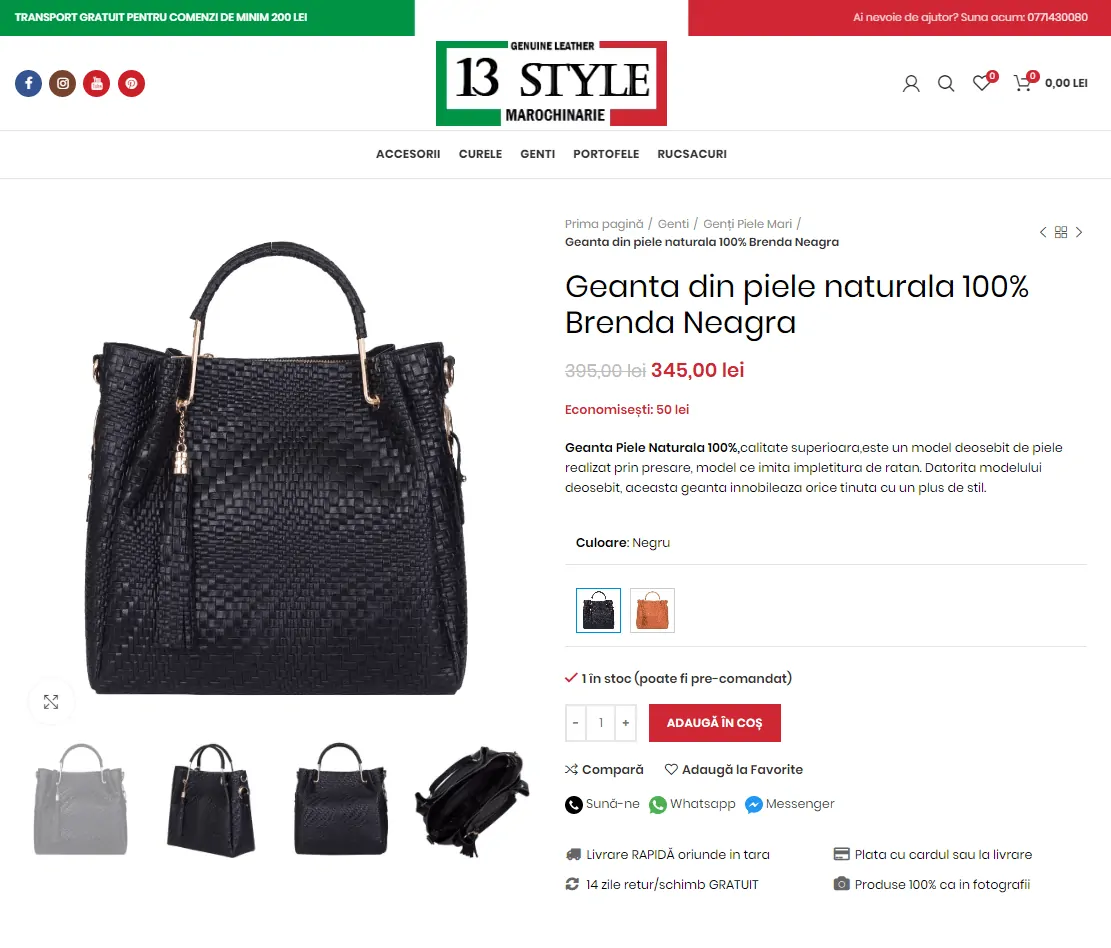The width and height of the screenshot is (1111, 948).
Task: Expand product image to fullscreen
Action: [51, 702]
